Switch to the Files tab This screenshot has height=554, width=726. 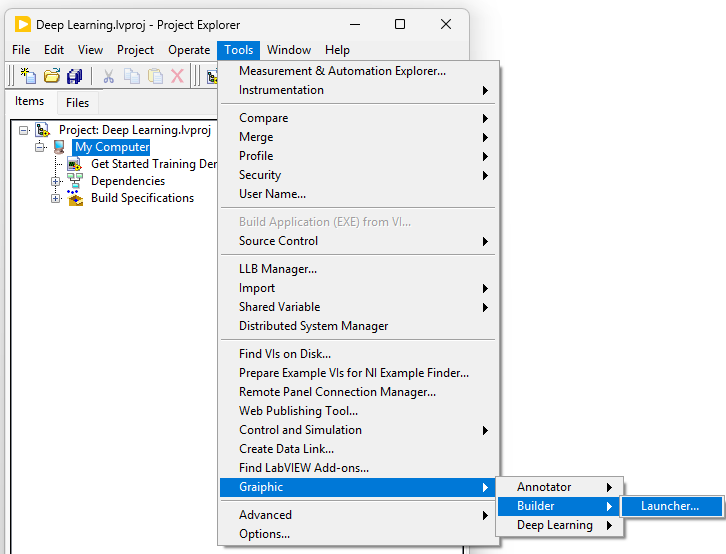pyautogui.click(x=77, y=102)
